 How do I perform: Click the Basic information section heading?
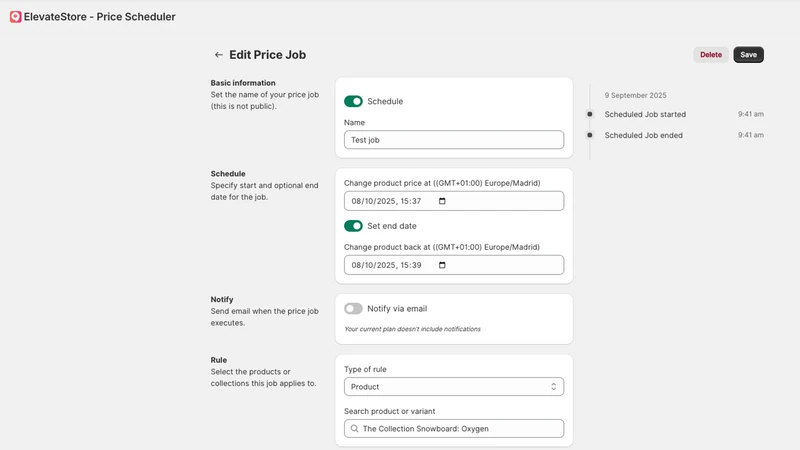click(243, 83)
